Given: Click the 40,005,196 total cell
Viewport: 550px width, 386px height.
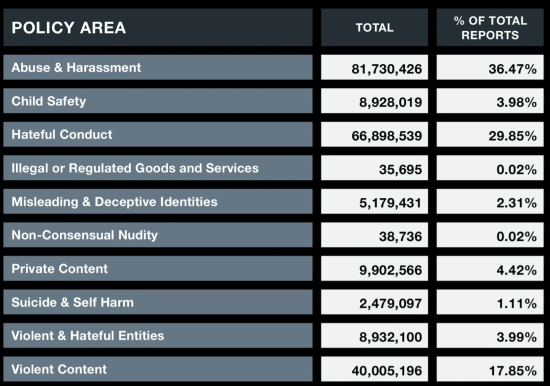Looking at the screenshot, I should point(374,369).
